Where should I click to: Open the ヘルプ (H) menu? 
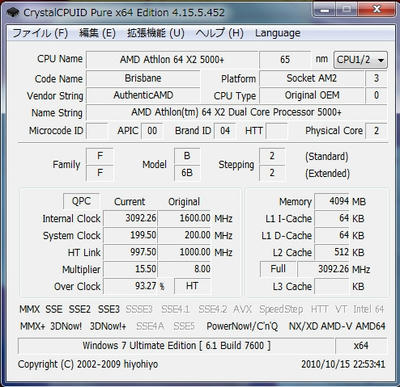pyautogui.click(x=219, y=33)
